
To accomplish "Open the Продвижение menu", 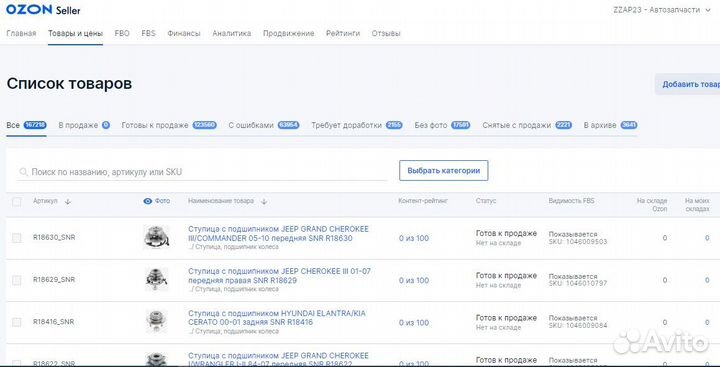I will click(289, 34).
